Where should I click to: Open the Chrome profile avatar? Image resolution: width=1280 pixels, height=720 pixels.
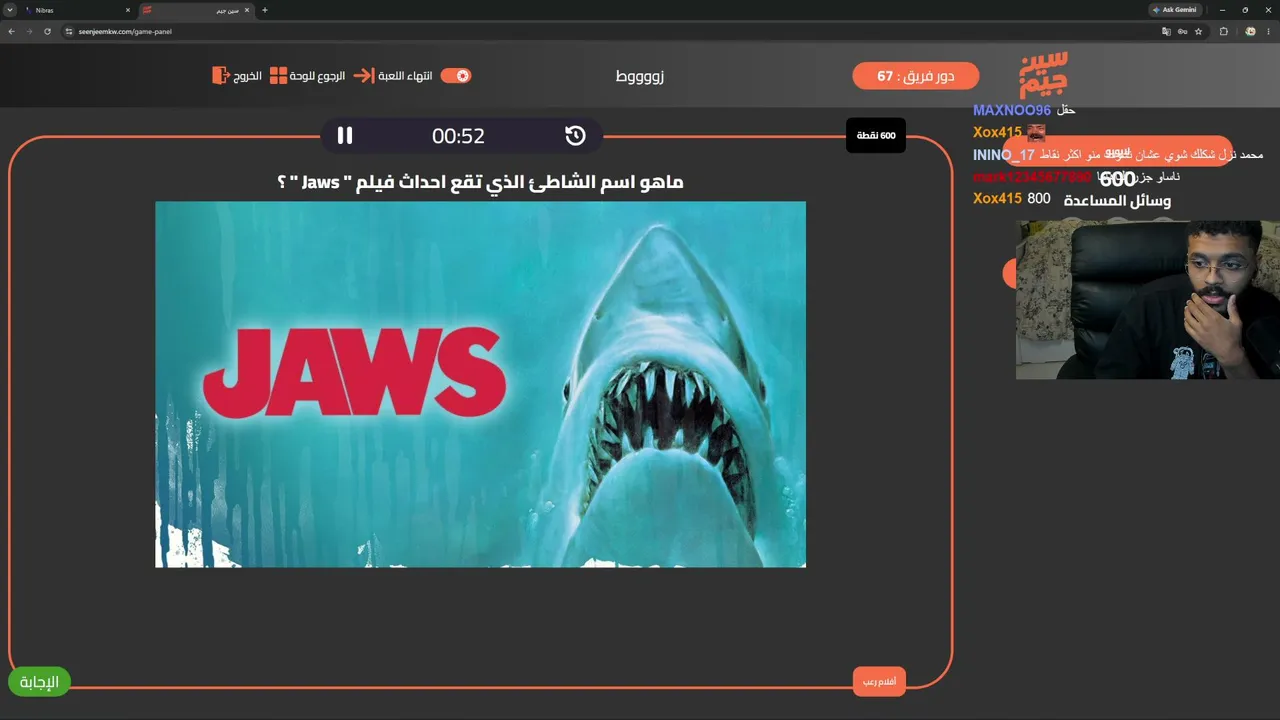tap(1250, 31)
